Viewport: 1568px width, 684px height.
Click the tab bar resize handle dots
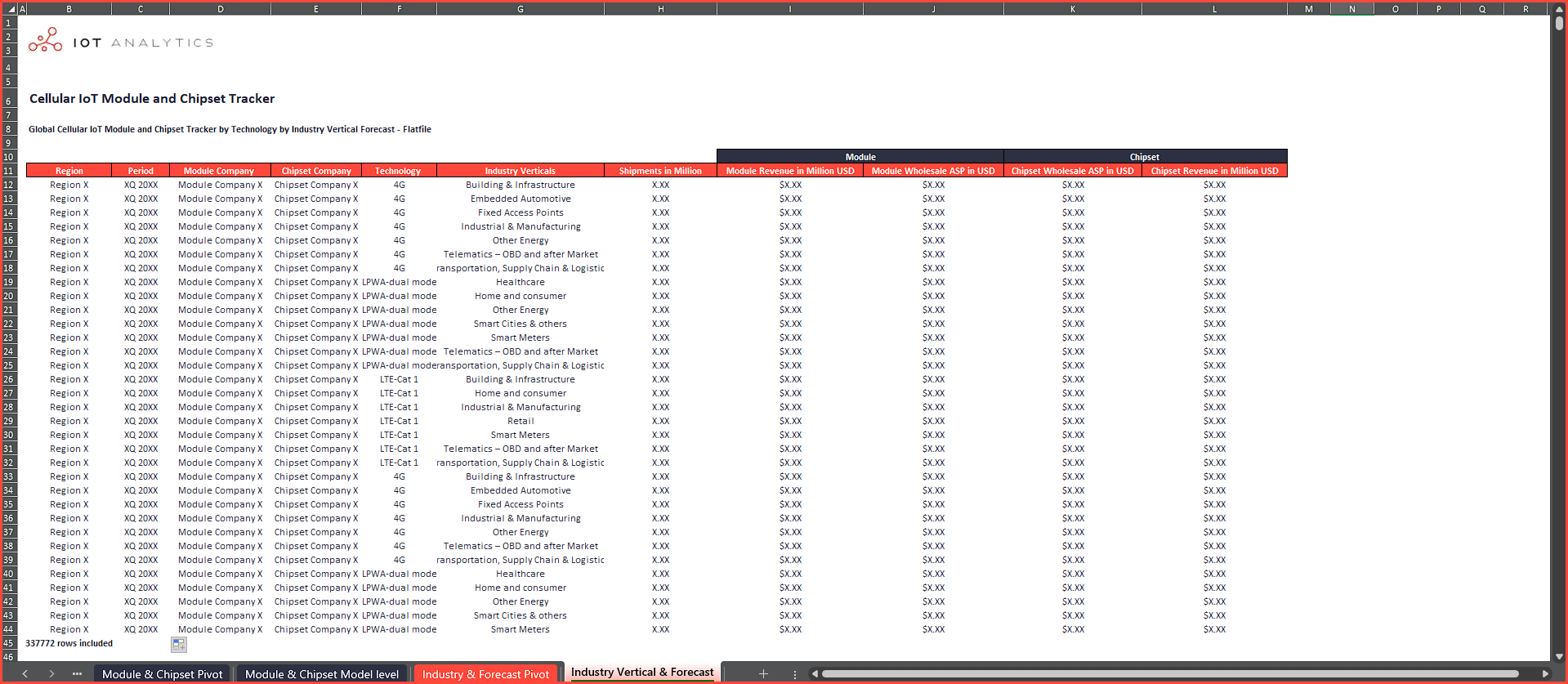point(794,673)
